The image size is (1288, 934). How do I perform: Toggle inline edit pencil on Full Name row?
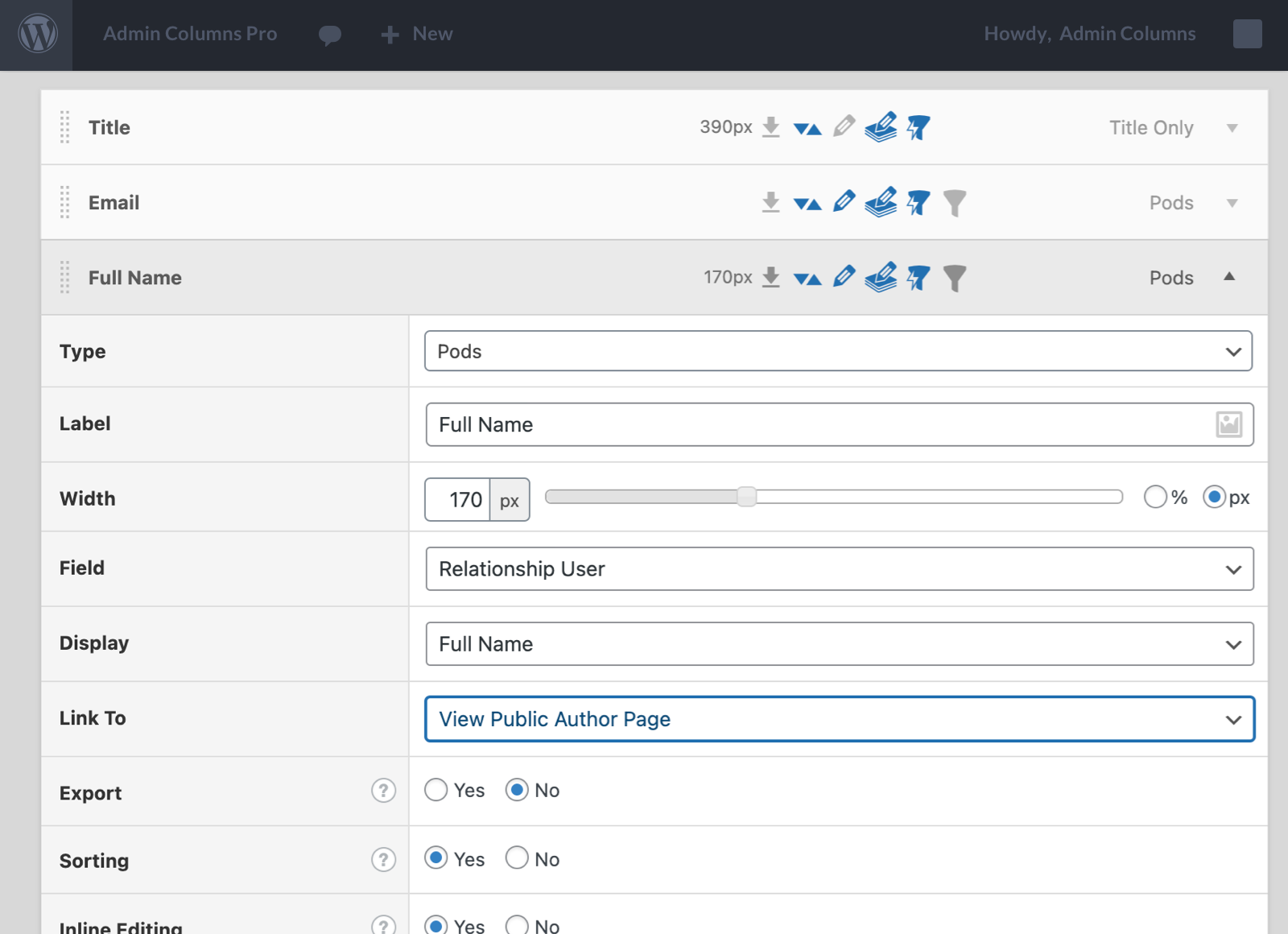coord(844,276)
